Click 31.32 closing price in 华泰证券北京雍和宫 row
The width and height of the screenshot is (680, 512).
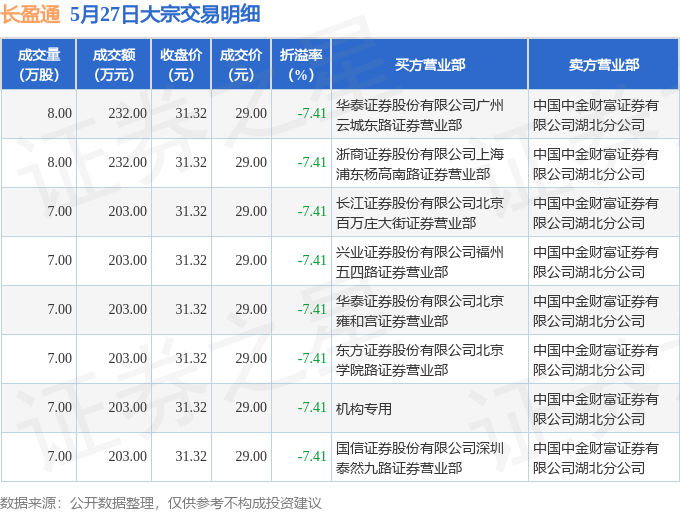pos(191,309)
